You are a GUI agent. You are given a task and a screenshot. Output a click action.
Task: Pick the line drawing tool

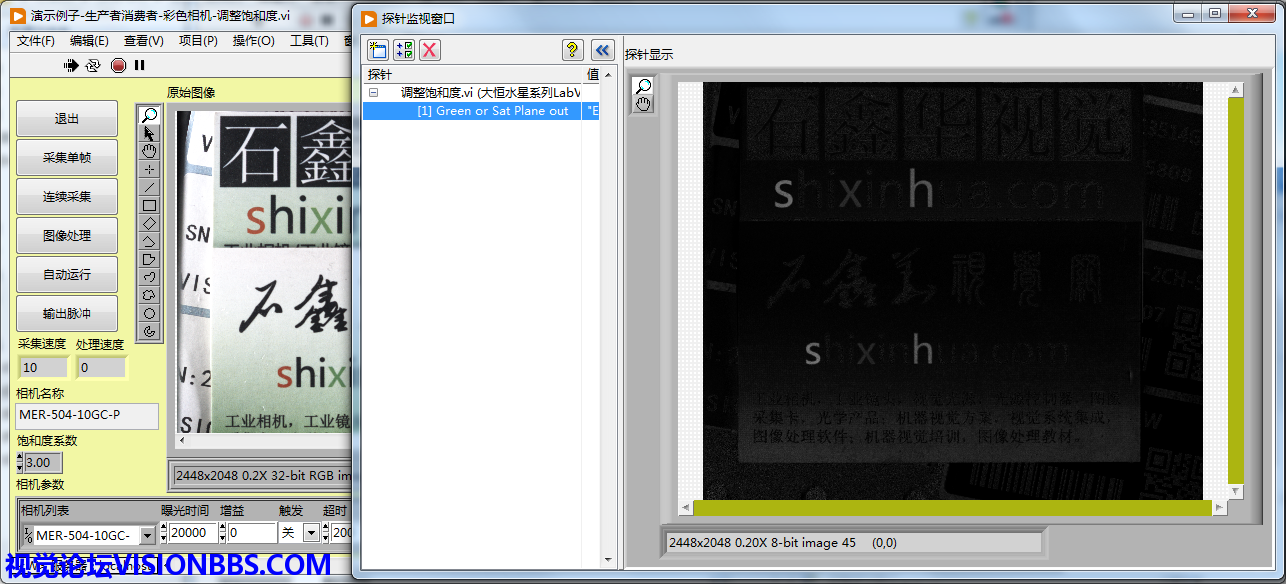[x=150, y=187]
